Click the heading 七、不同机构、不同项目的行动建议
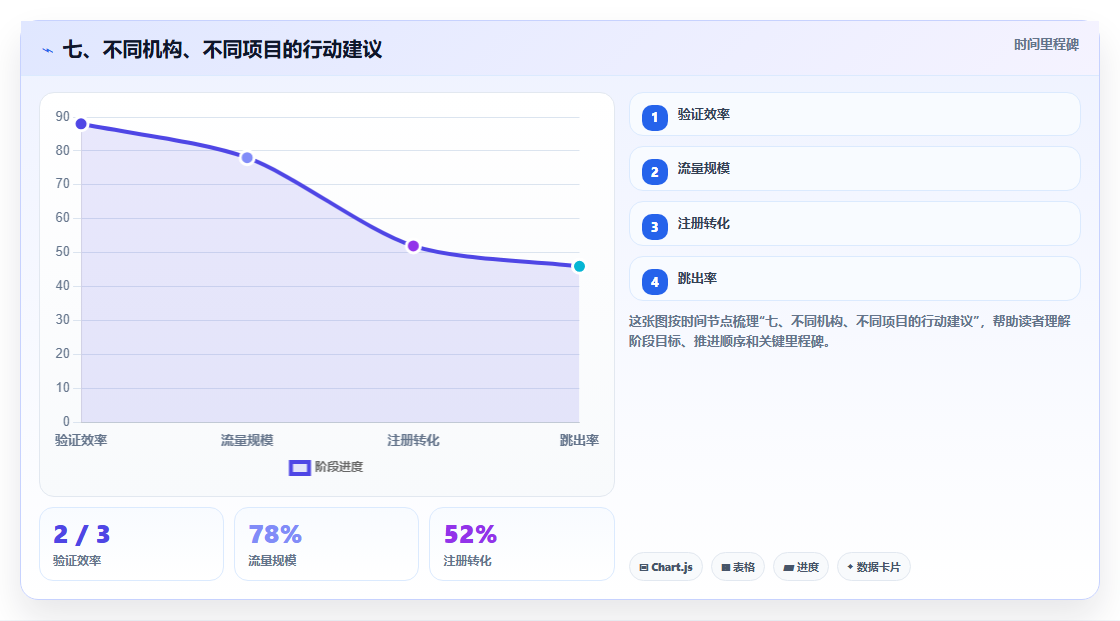This screenshot has height=621, width=1120. [222, 49]
